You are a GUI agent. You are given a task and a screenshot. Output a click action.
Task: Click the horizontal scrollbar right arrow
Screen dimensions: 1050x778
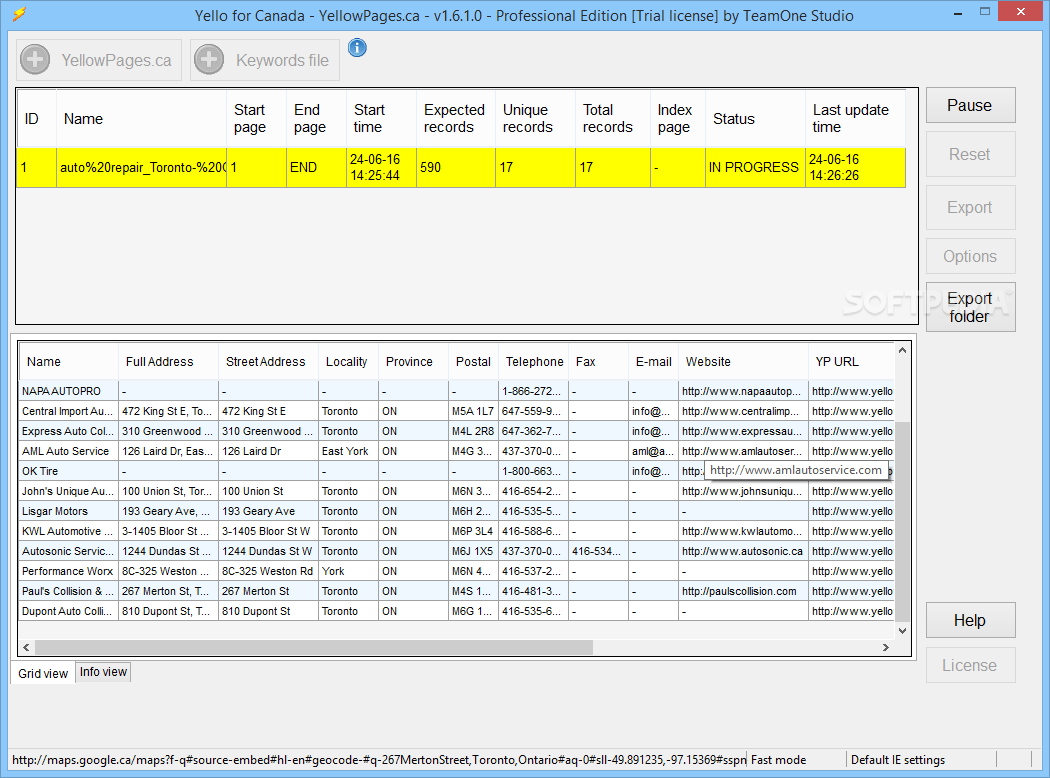(x=886, y=647)
